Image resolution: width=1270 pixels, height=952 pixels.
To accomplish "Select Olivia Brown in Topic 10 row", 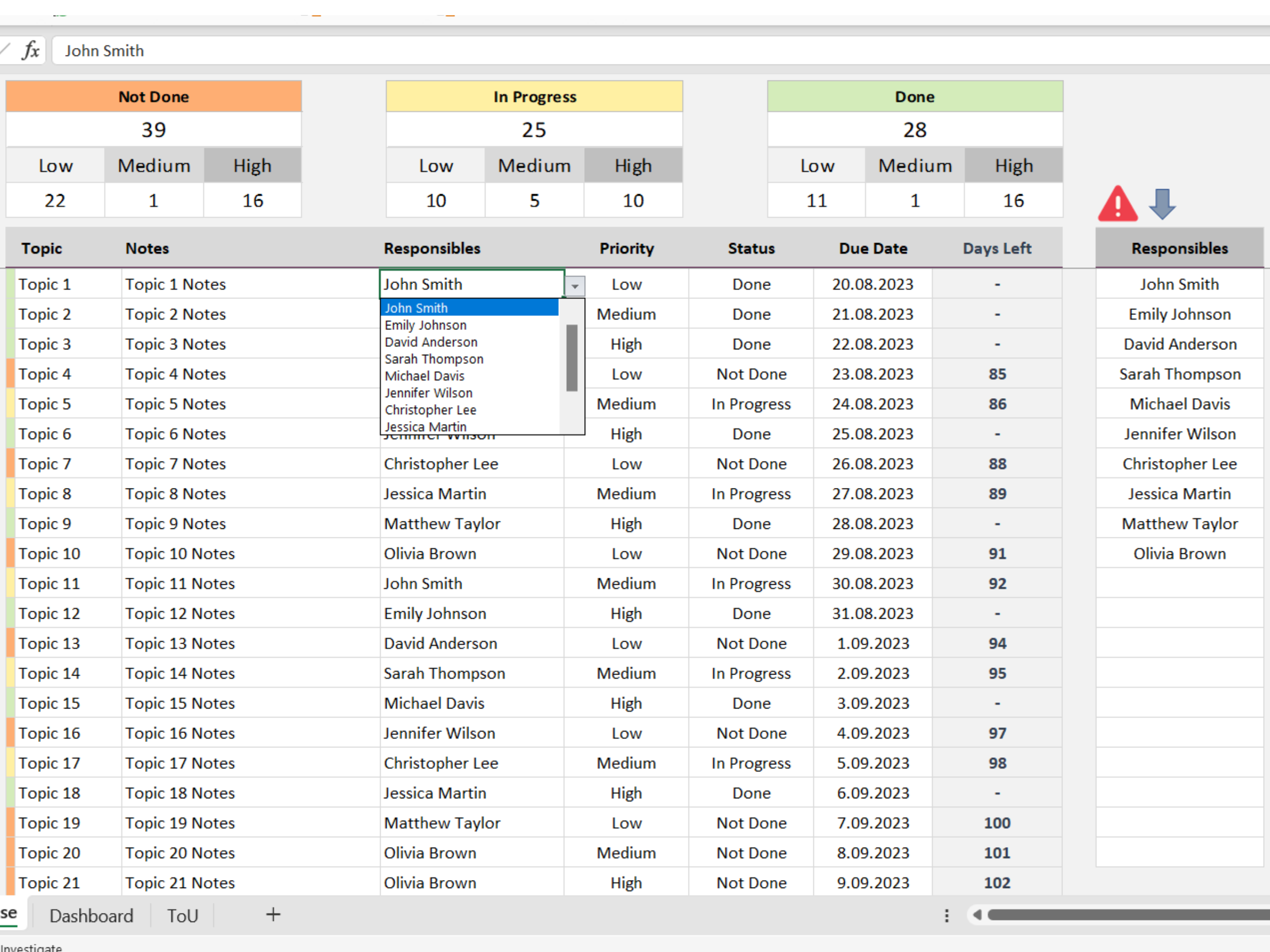I will click(x=471, y=553).
